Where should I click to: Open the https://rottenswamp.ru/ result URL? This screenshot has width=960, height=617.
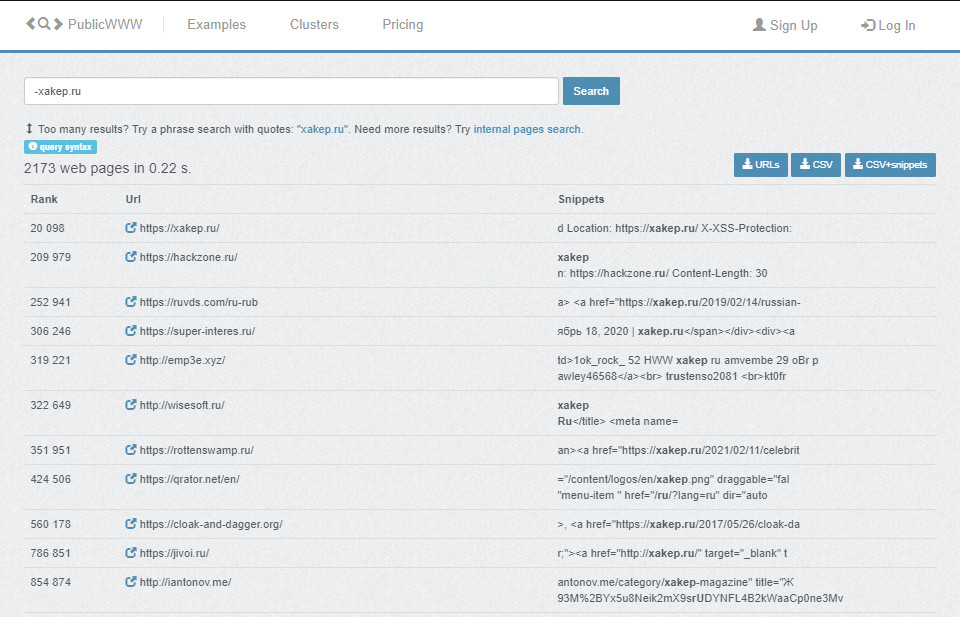pyautogui.click(x=197, y=451)
